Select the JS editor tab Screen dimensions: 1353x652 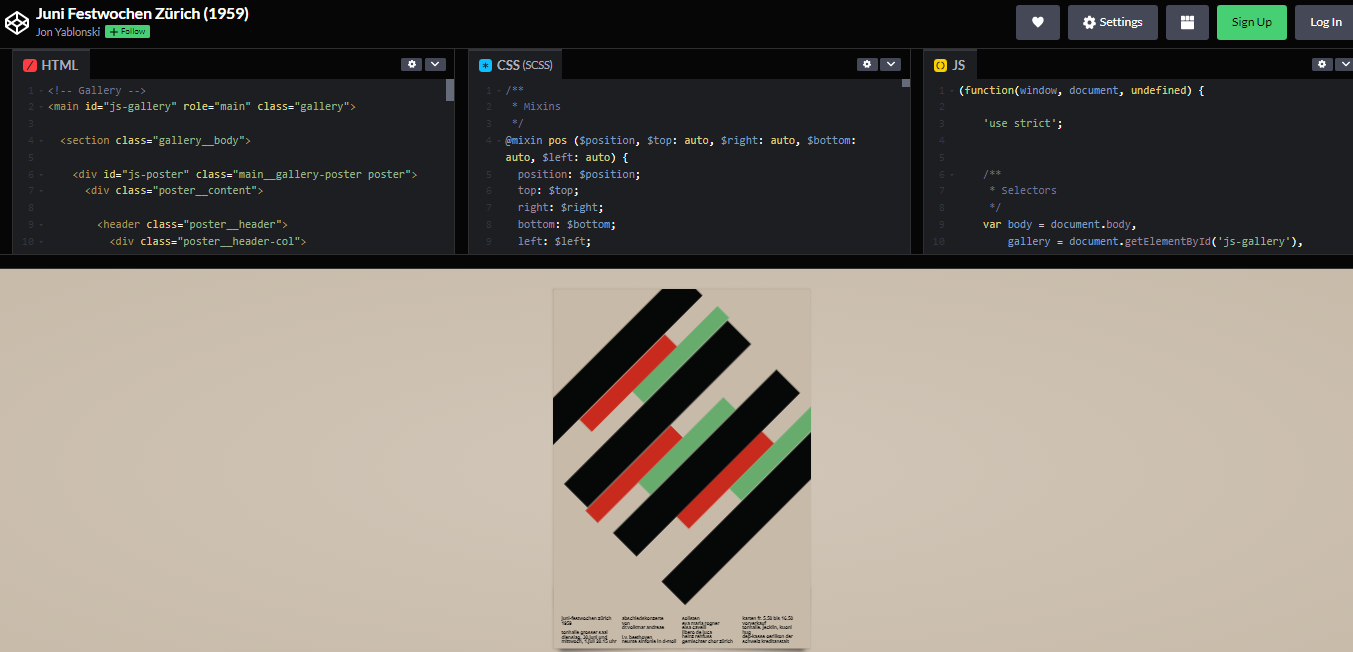point(949,65)
